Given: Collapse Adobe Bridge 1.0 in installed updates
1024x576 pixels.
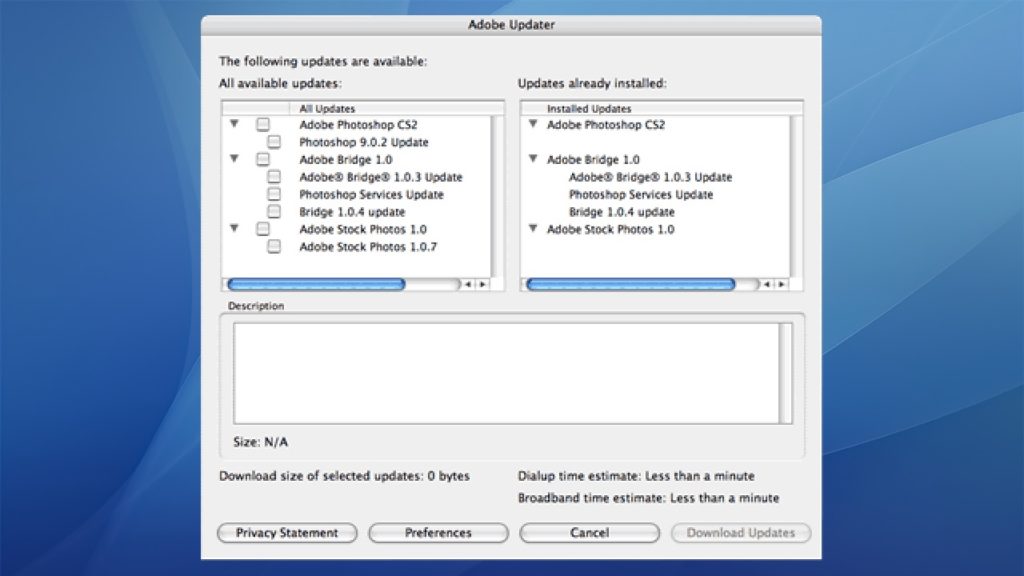Looking at the screenshot, I should pos(534,159).
